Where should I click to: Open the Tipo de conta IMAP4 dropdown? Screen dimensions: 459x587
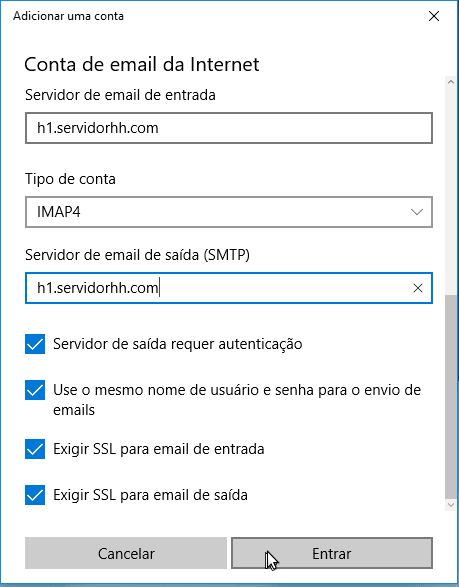click(x=229, y=212)
